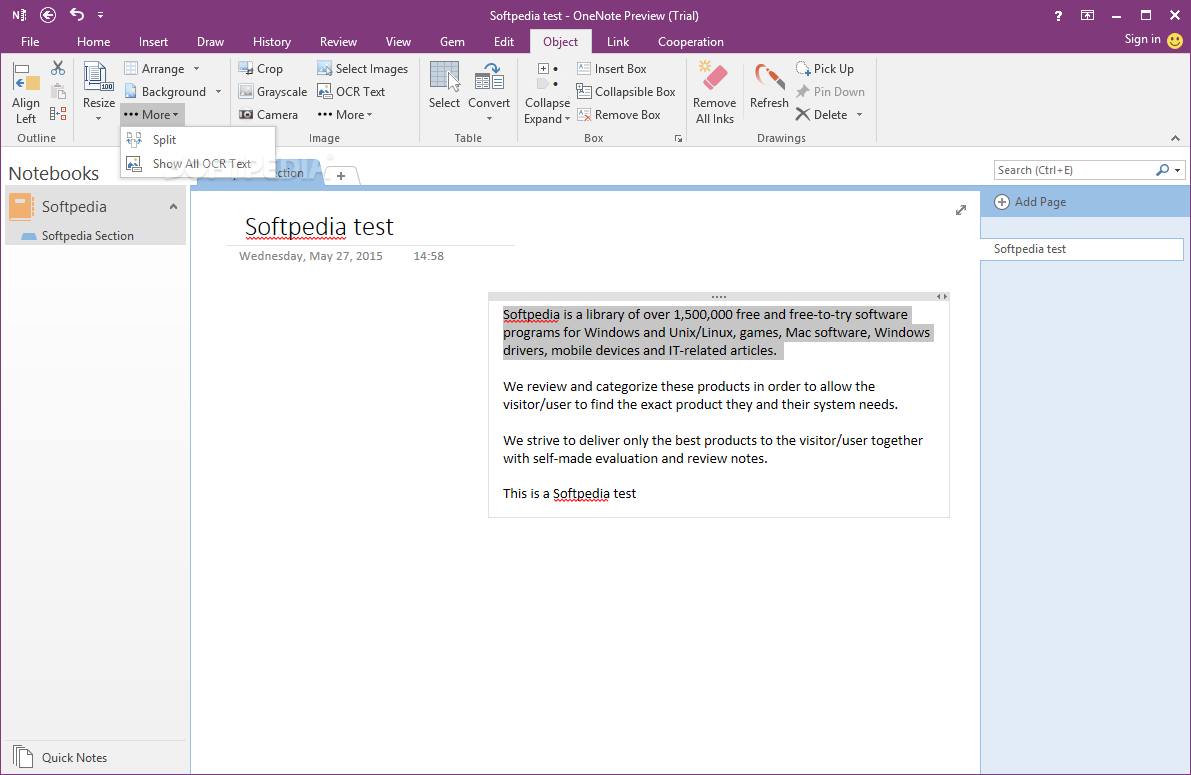The width and height of the screenshot is (1191, 775).
Task: Open the search scope dropdown arrow
Action: point(1177,170)
